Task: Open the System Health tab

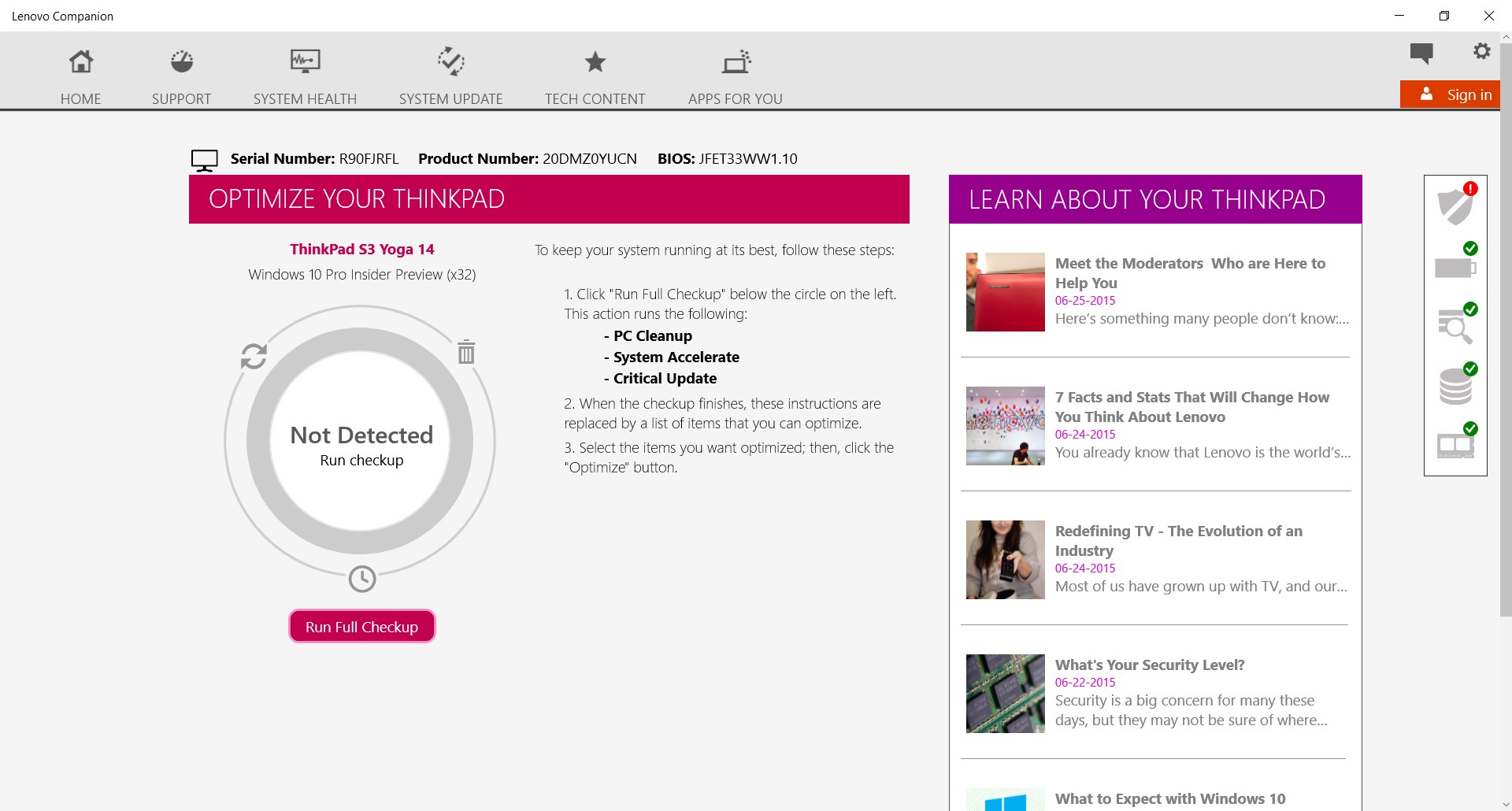Action: [x=305, y=76]
